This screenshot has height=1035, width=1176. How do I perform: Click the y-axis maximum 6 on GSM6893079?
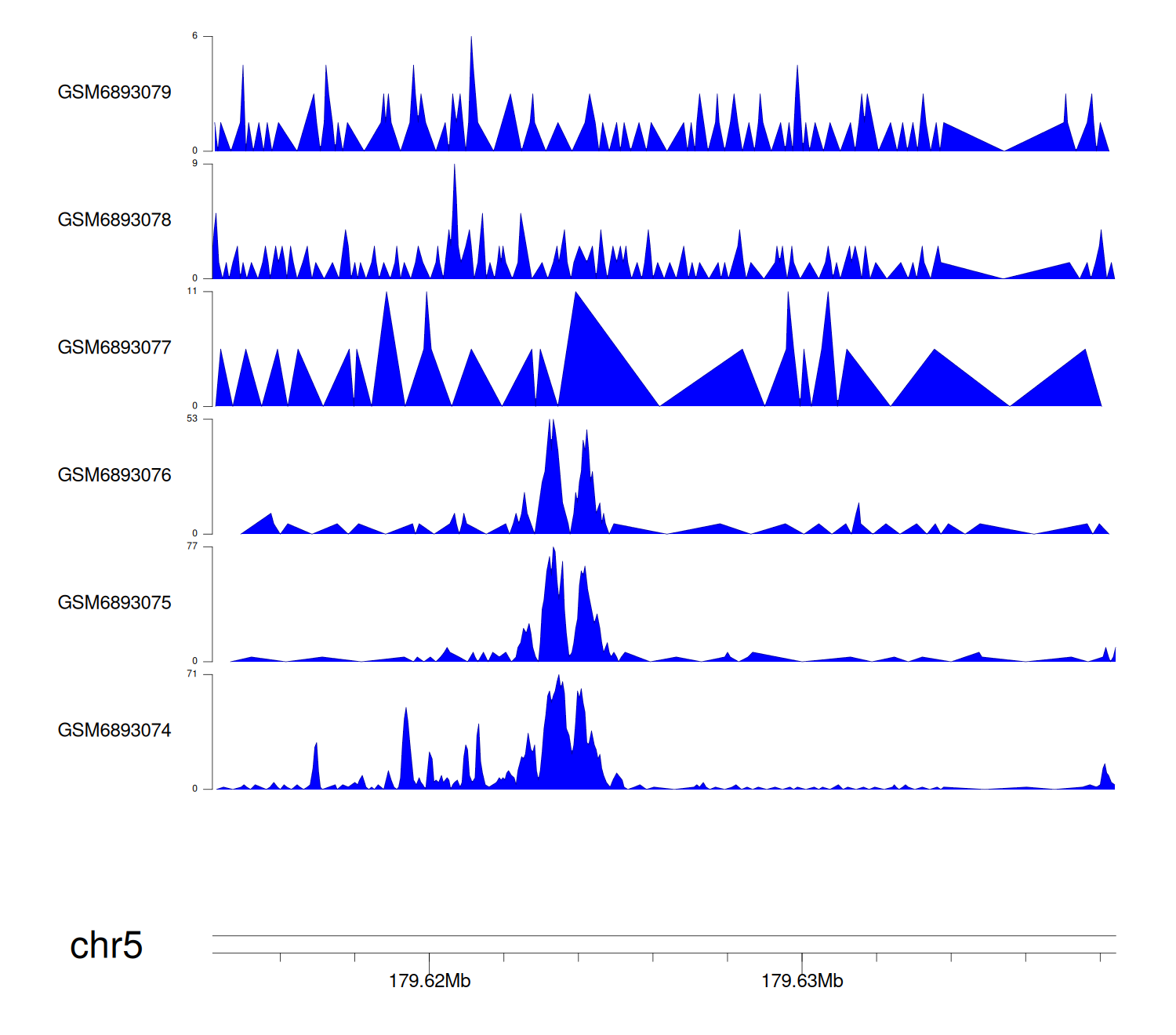tap(194, 36)
